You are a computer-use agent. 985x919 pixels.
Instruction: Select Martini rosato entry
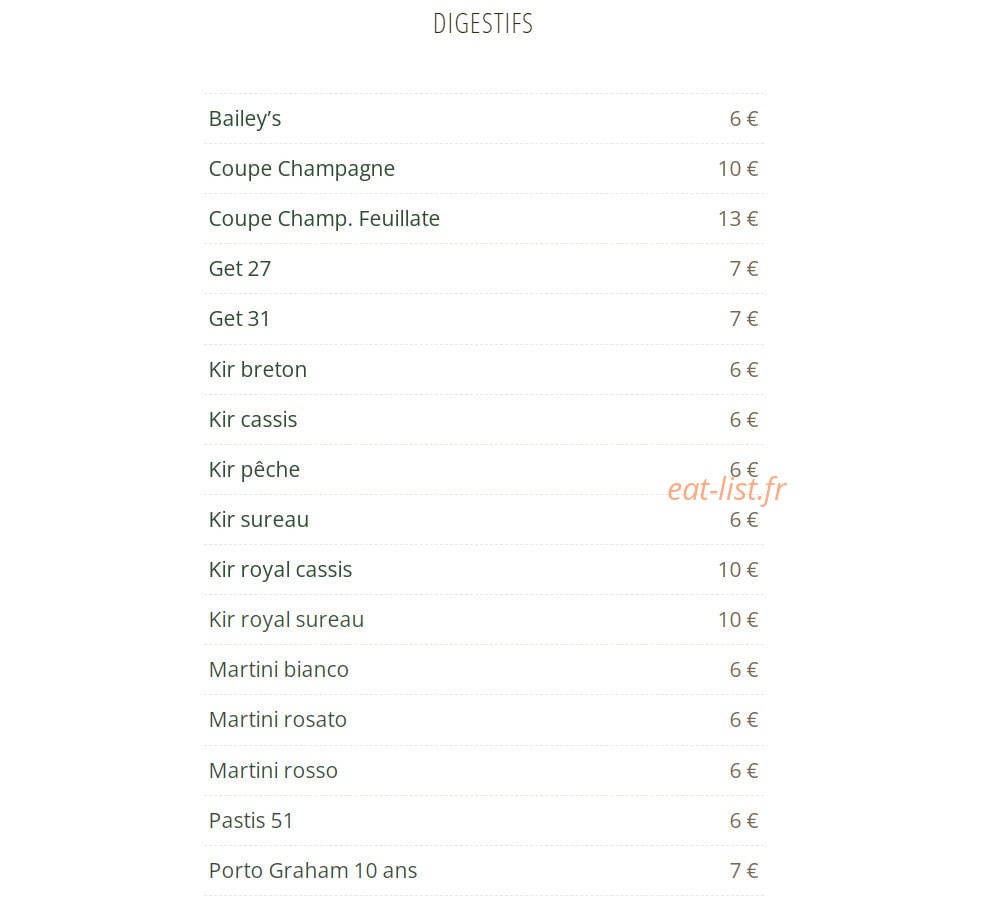click(x=484, y=720)
